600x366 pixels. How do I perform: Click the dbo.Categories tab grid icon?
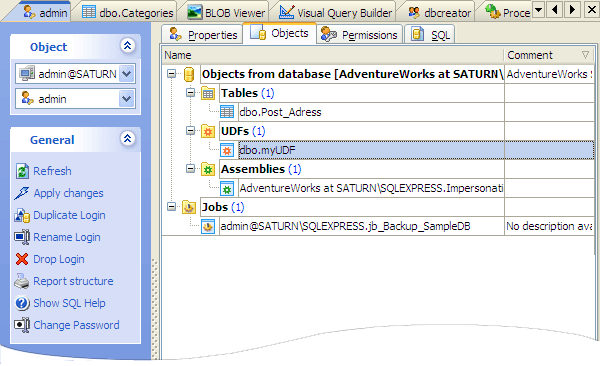[x=89, y=12]
